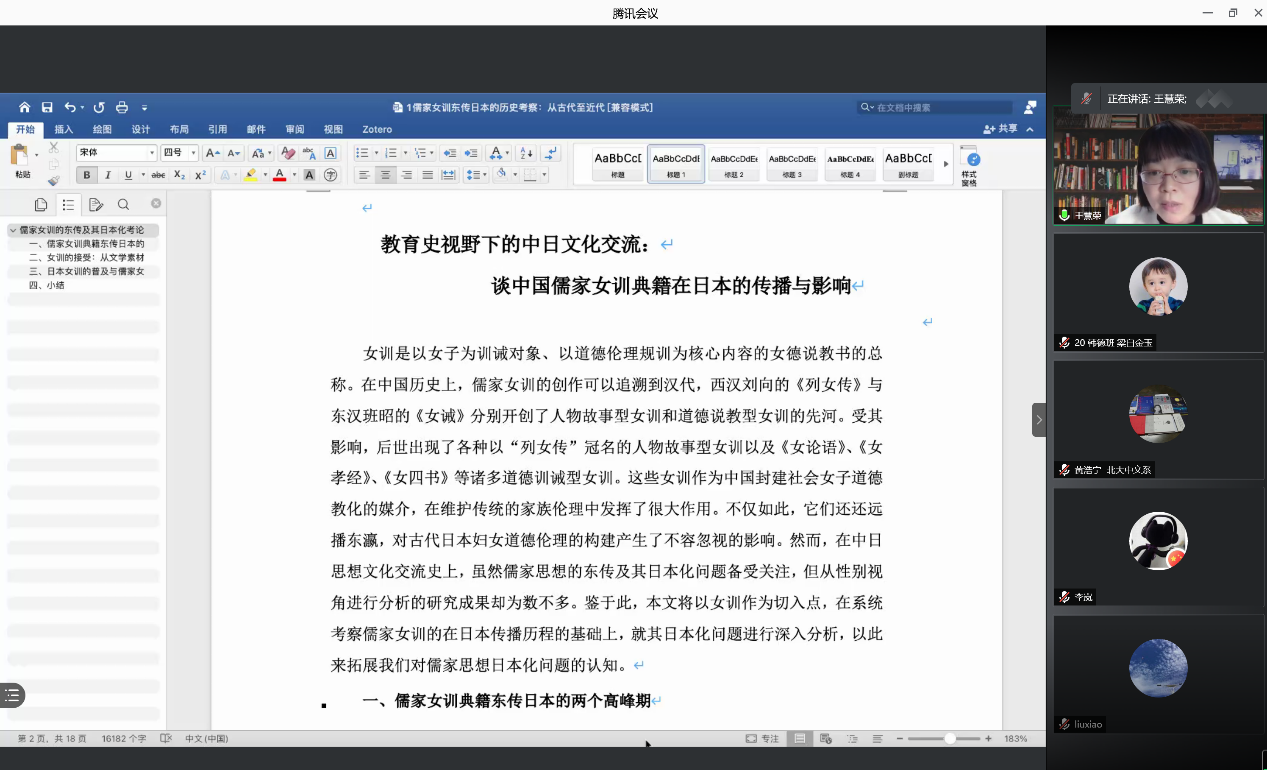Click the Print icon in quick access toolbar
This screenshot has height=770, width=1267.
122,107
